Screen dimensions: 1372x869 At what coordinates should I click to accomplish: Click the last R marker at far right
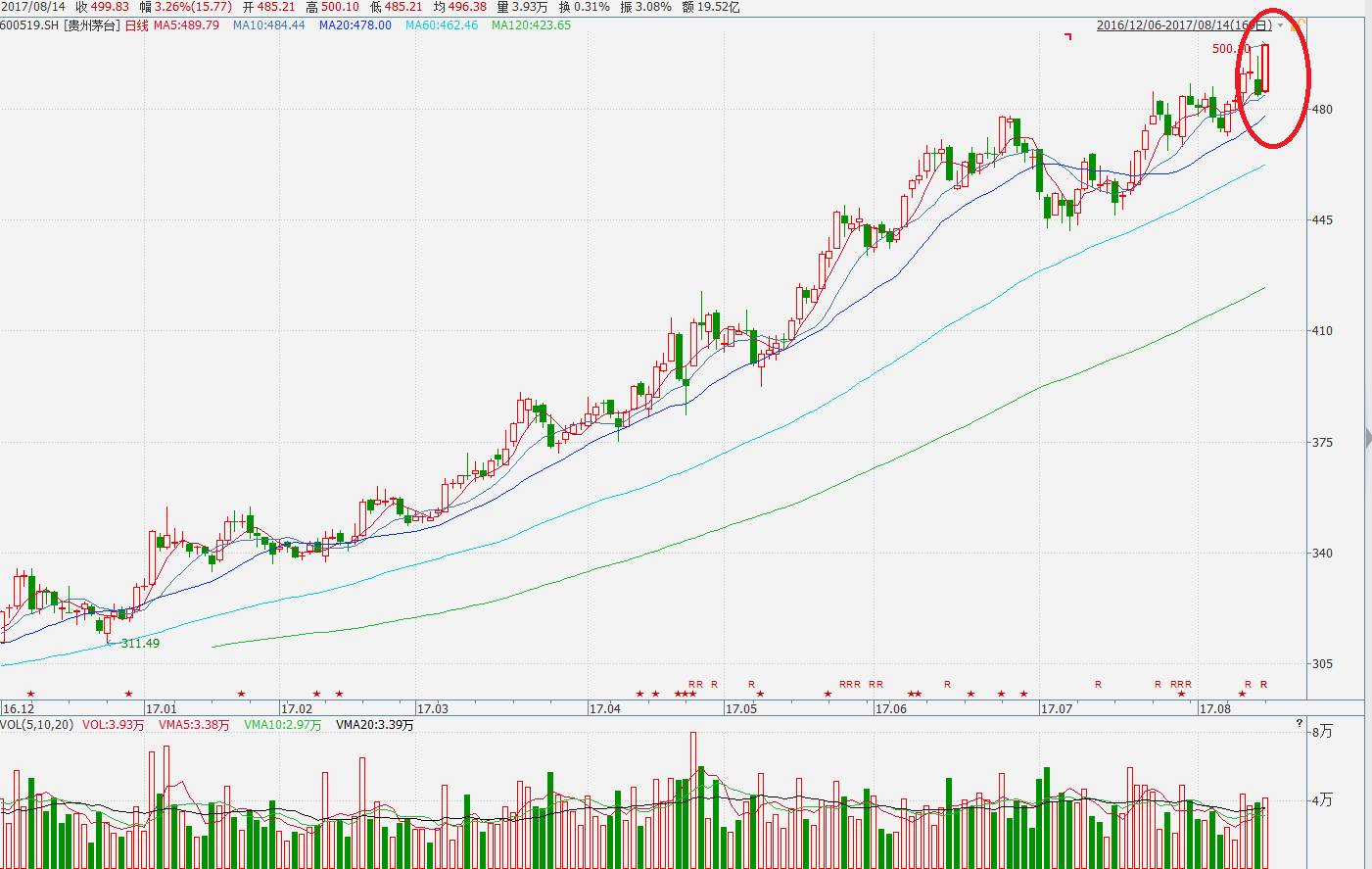point(1263,684)
